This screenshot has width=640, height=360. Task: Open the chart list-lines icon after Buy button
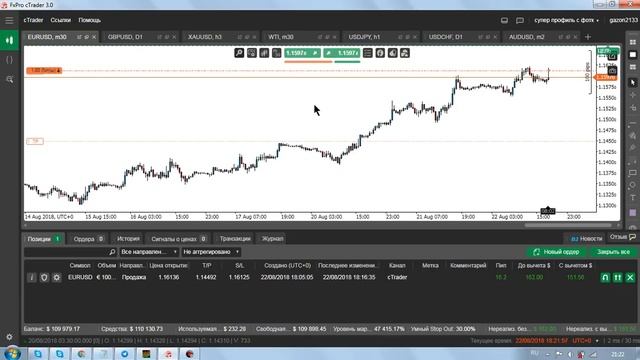[x=368, y=53]
